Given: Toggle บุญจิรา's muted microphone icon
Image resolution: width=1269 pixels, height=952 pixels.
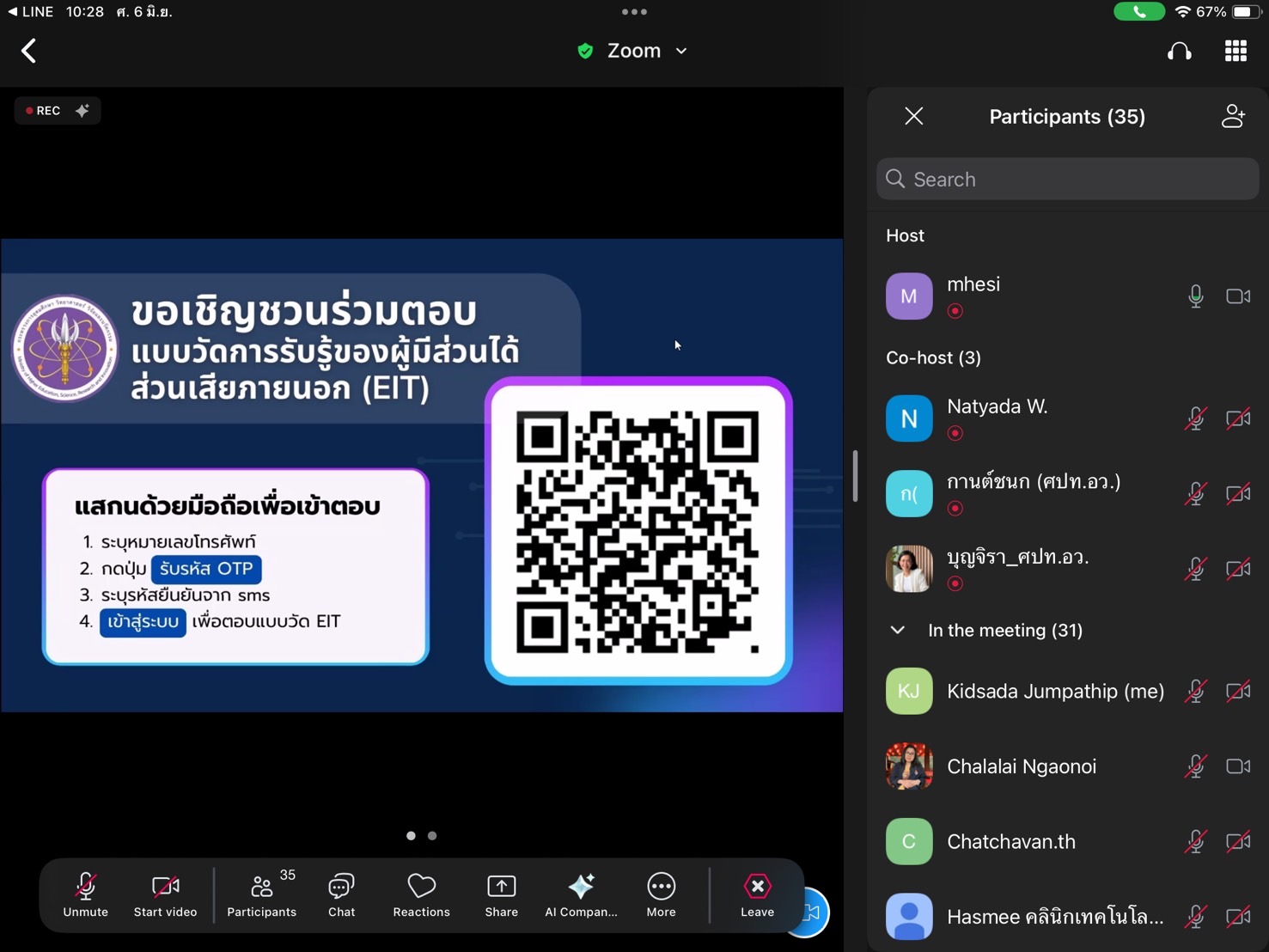Looking at the screenshot, I should click(x=1195, y=569).
